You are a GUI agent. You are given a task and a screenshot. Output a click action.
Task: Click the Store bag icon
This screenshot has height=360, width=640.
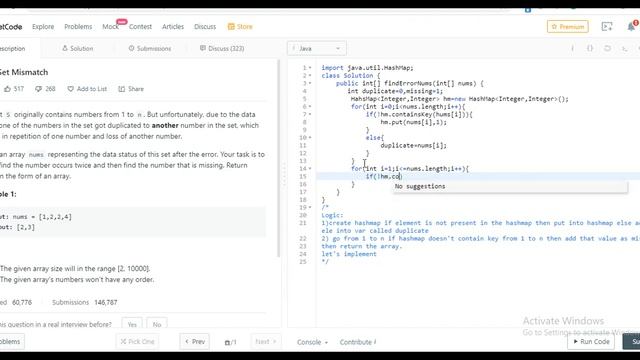(231, 27)
